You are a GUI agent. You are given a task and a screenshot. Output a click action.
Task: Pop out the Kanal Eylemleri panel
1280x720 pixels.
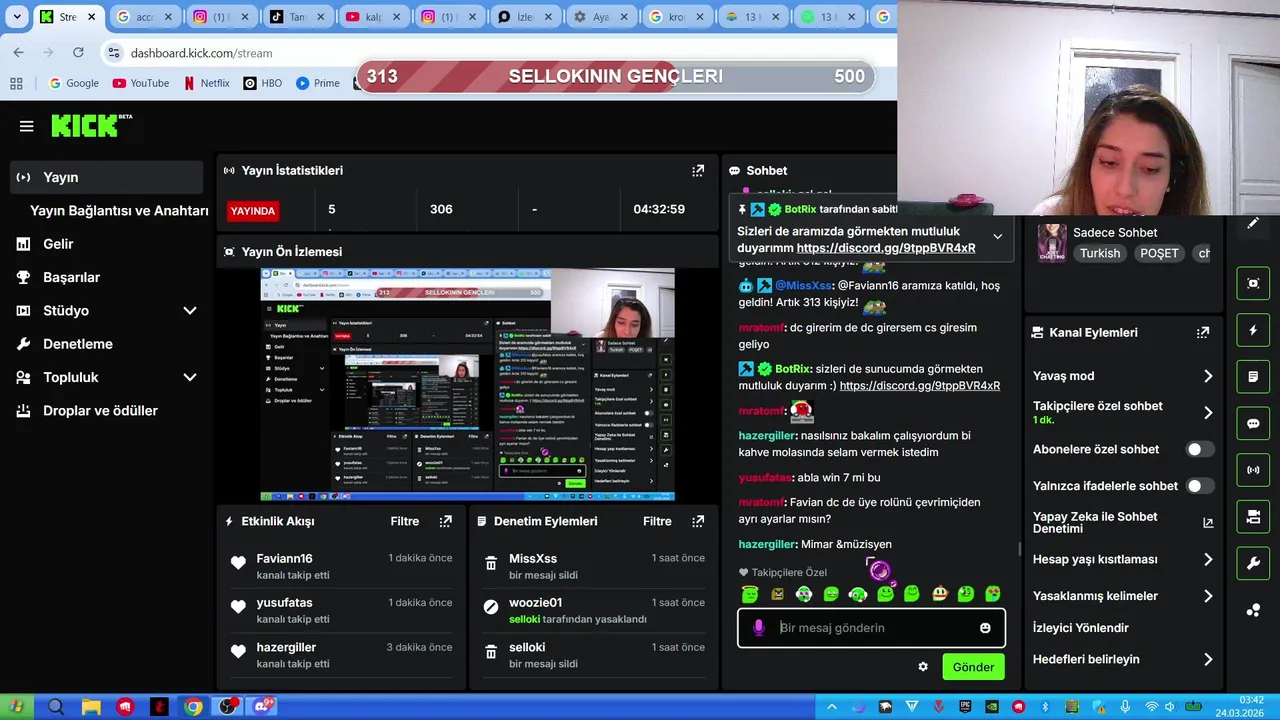coord(1203,332)
